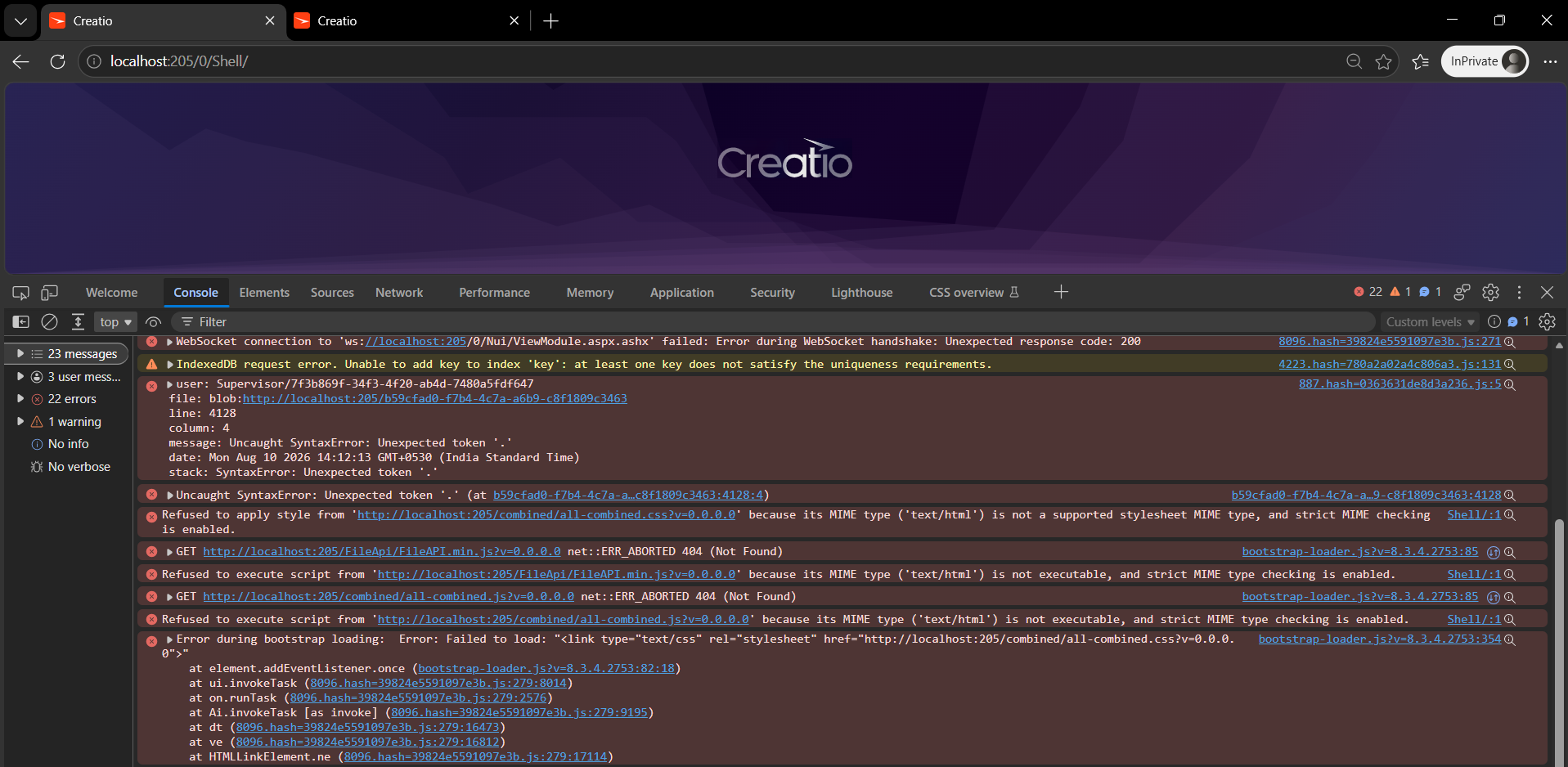Open the Inspect element picker tool
The height and width of the screenshot is (767, 1568).
coord(20,293)
